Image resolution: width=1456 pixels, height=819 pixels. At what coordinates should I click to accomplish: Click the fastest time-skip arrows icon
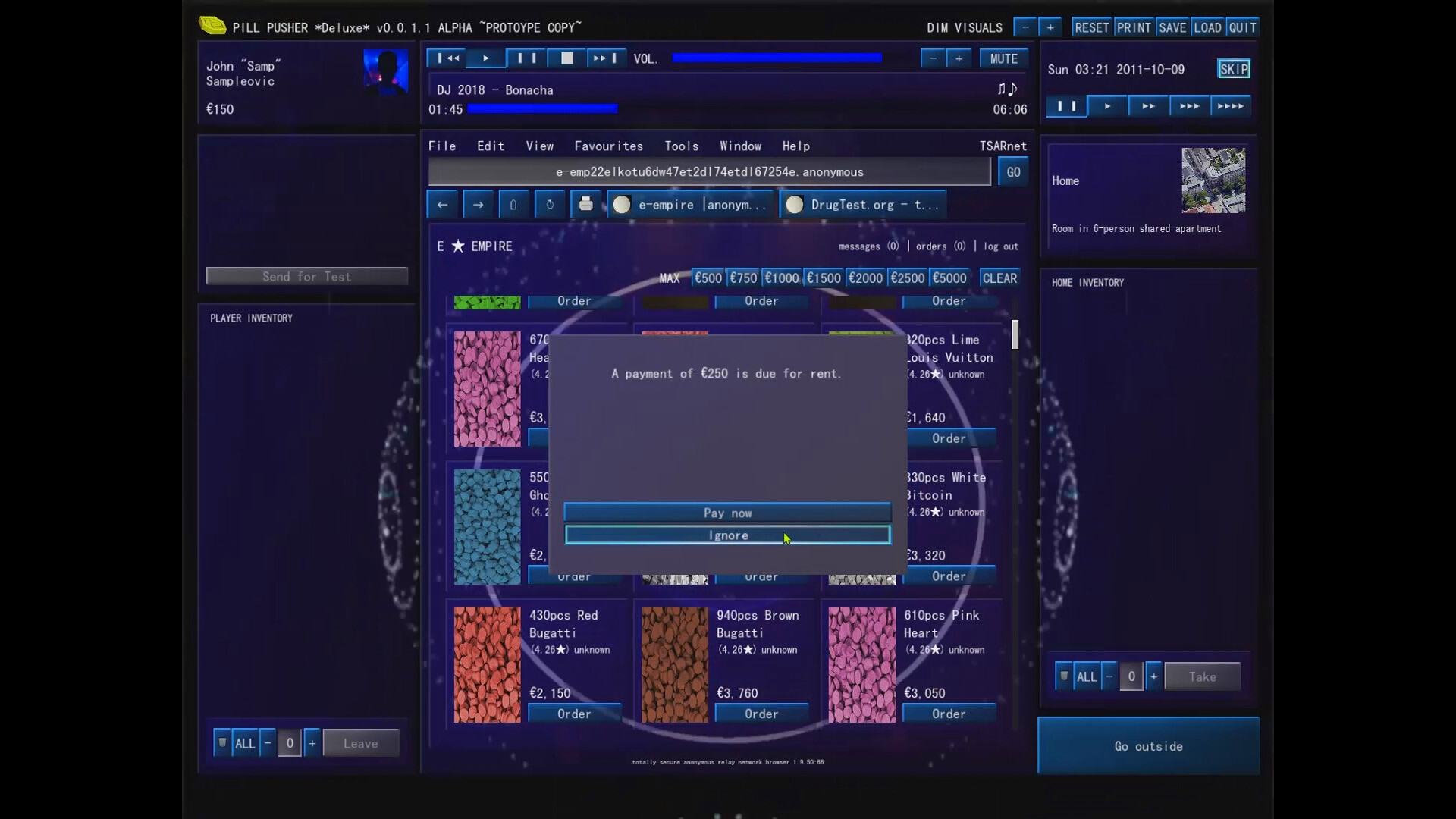[1230, 106]
